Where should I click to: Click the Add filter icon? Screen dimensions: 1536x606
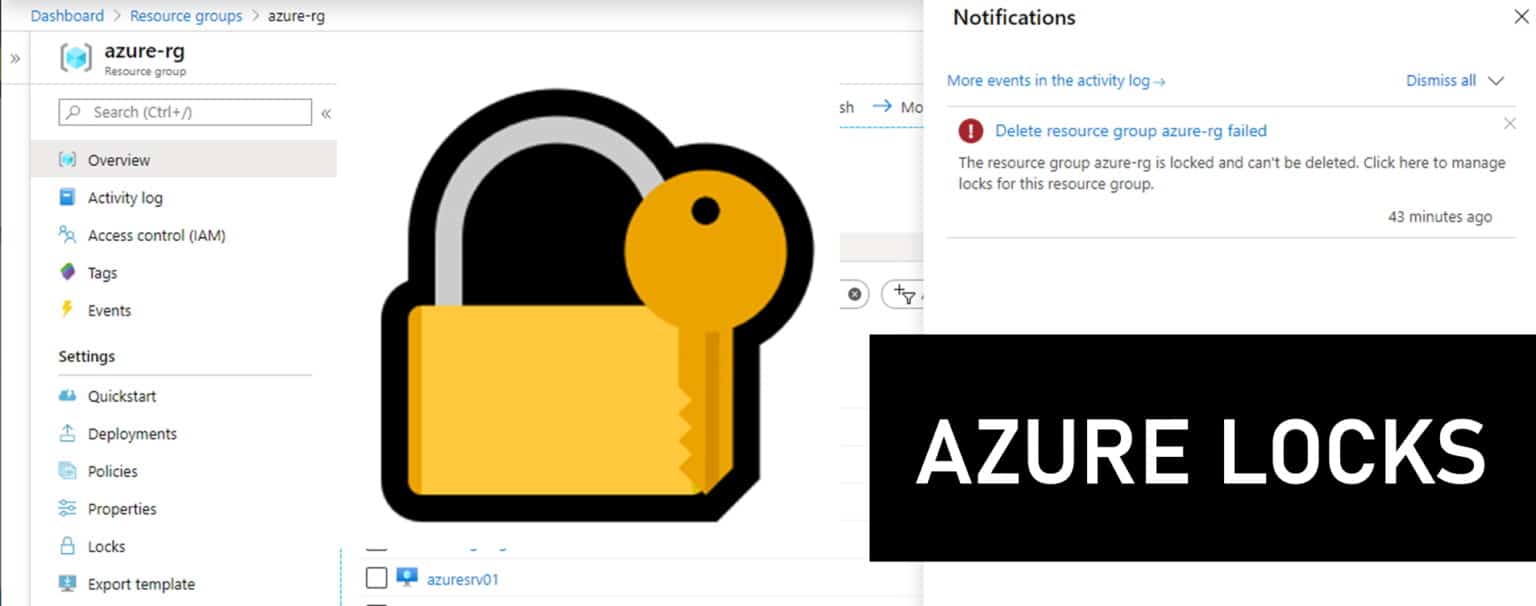click(906, 295)
